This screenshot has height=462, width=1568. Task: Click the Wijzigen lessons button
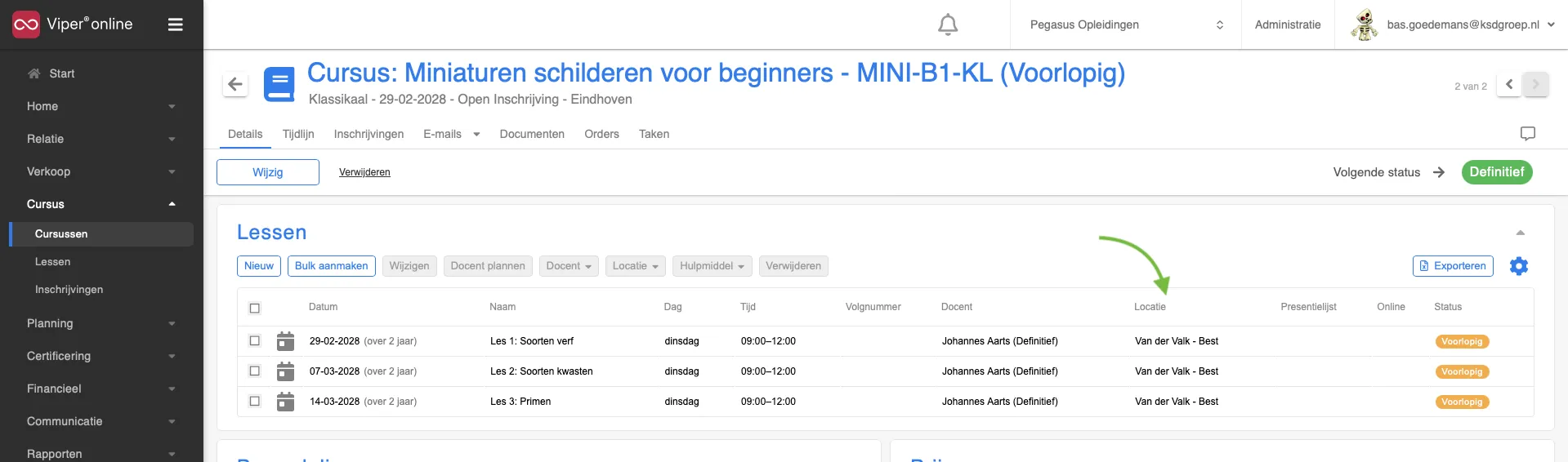tap(409, 266)
